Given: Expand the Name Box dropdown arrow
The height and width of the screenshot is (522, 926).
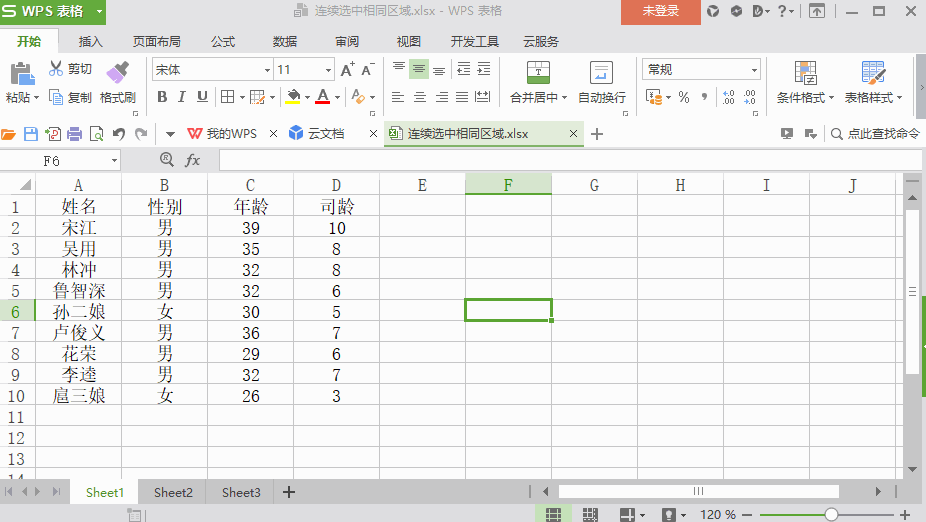Looking at the screenshot, I should [x=114, y=161].
